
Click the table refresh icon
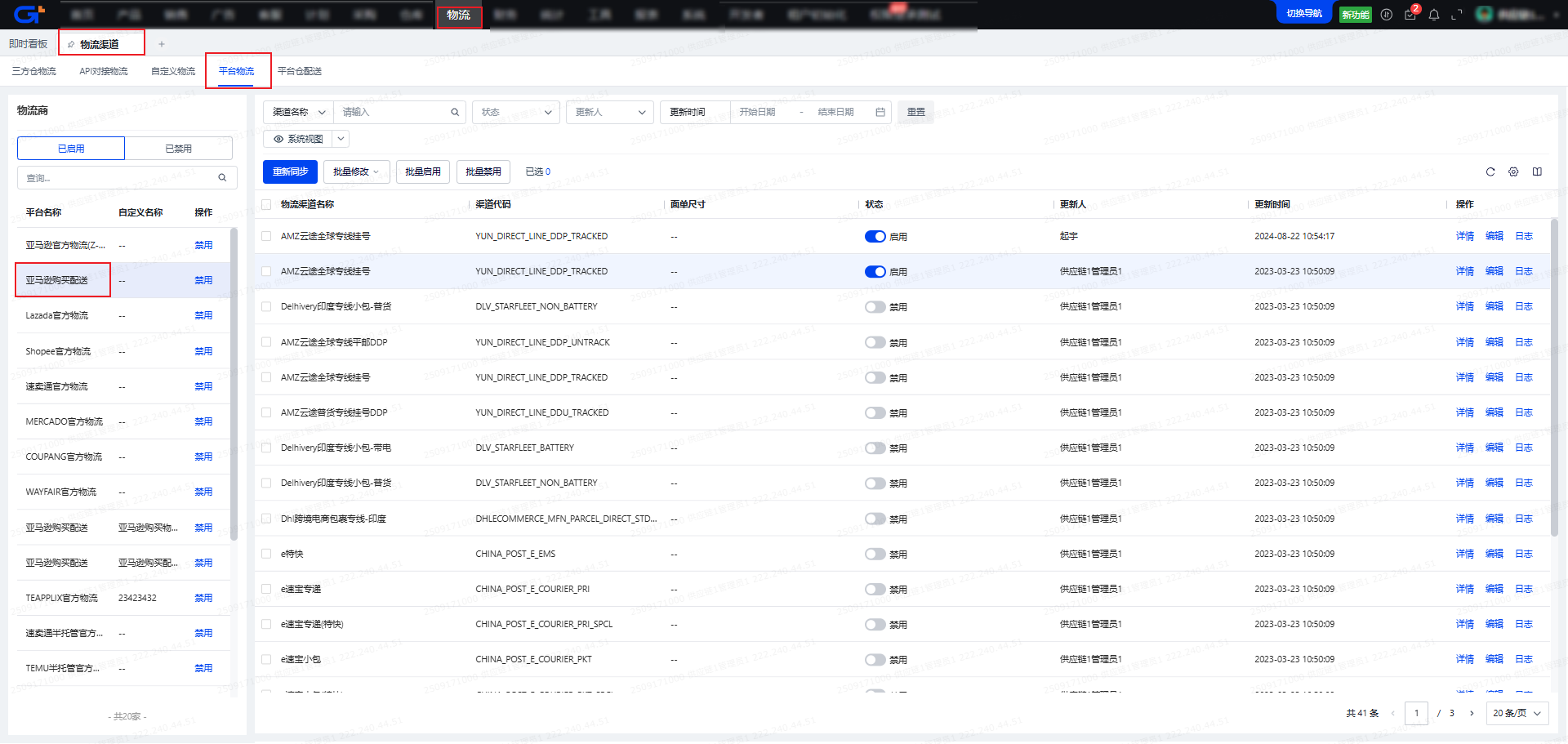[1490, 172]
